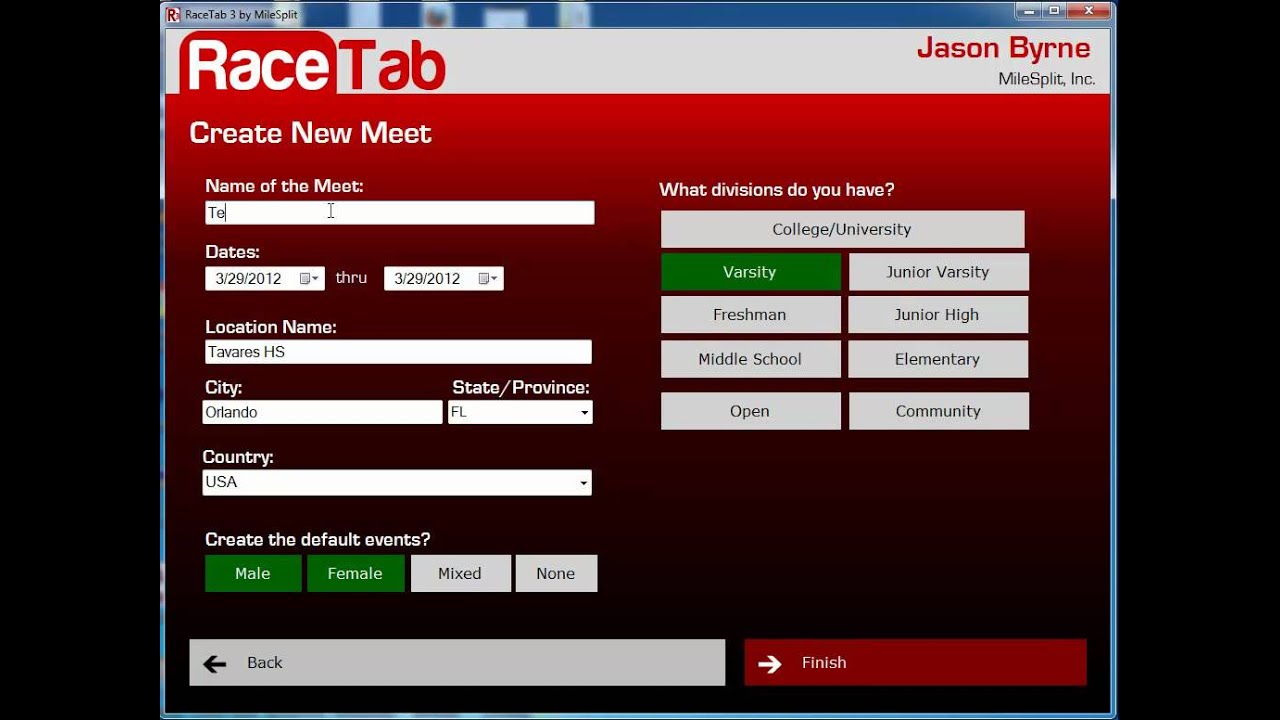Click the Jason Byrne user name

[x=1003, y=48]
